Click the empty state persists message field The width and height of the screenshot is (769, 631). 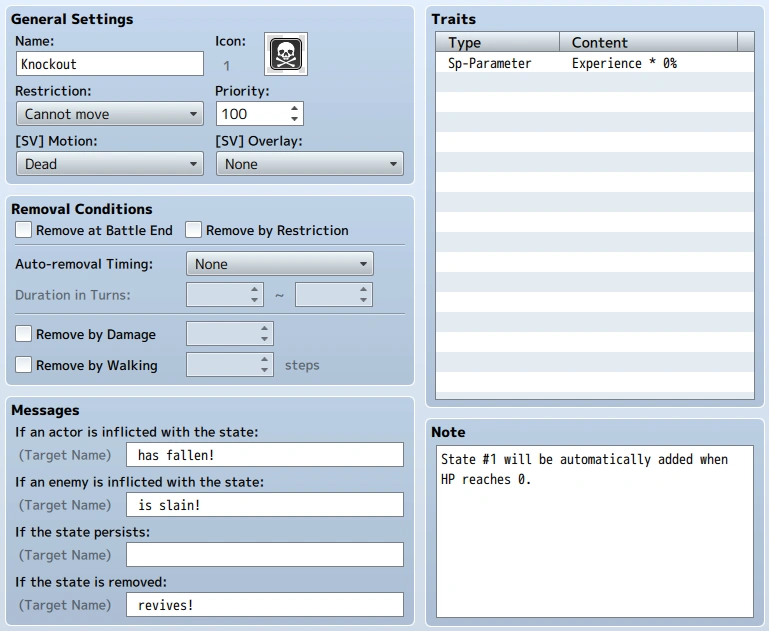coord(265,555)
